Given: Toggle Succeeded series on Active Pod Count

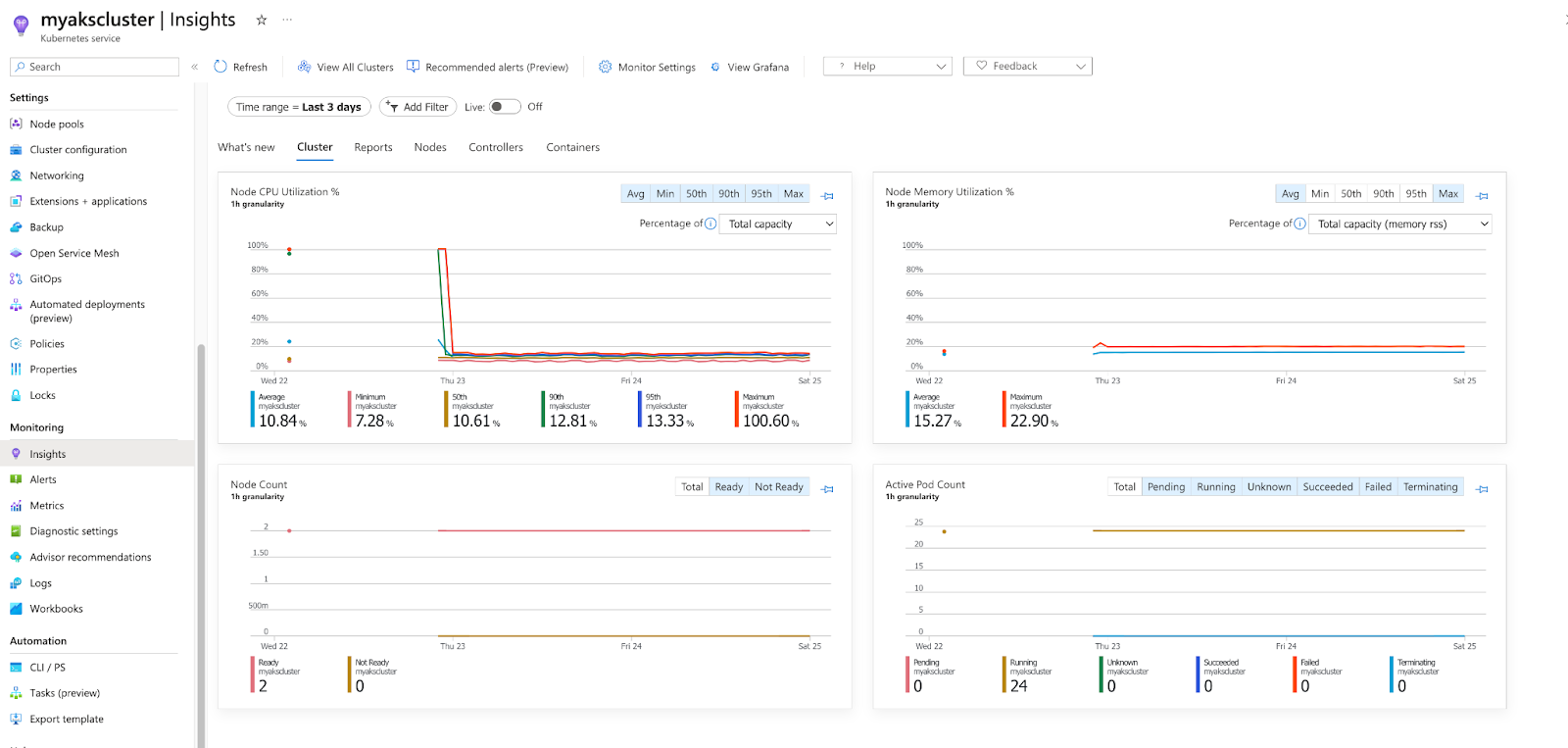Looking at the screenshot, I should click(x=1328, y=487).
